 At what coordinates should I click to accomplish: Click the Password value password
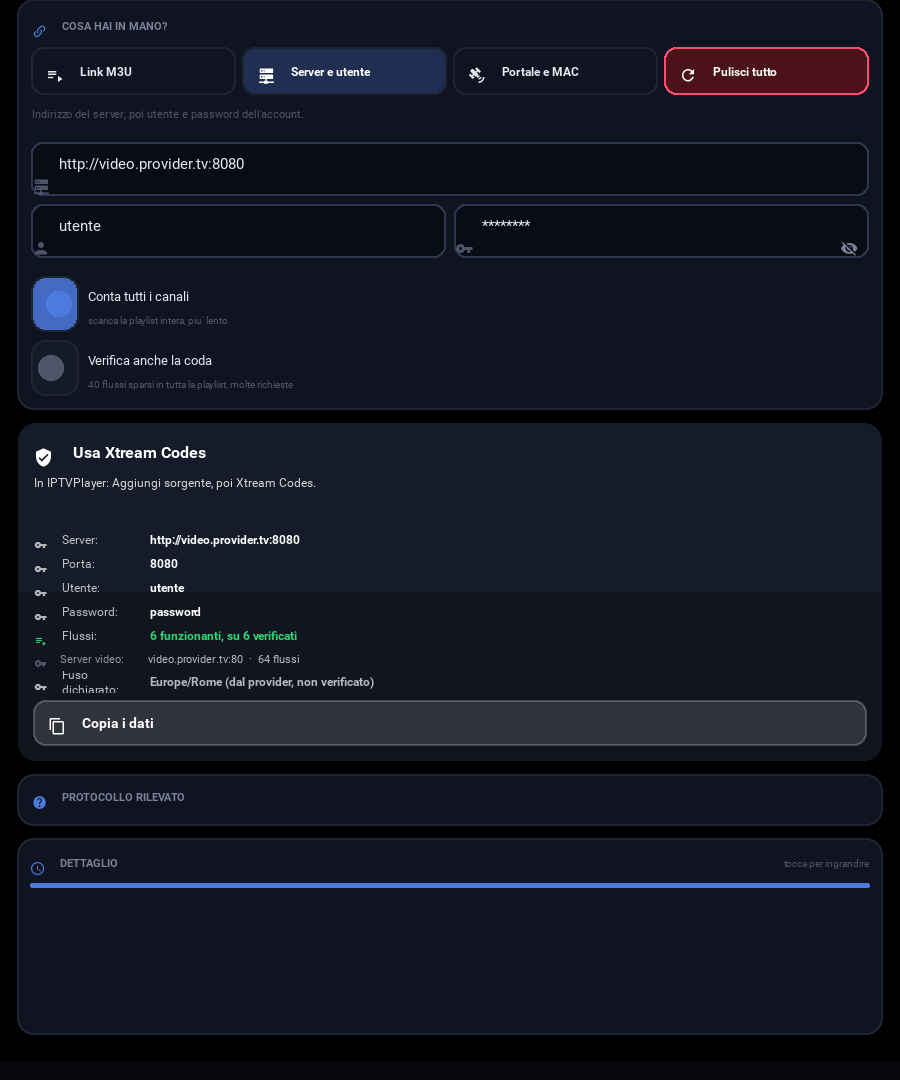(175, 612)
